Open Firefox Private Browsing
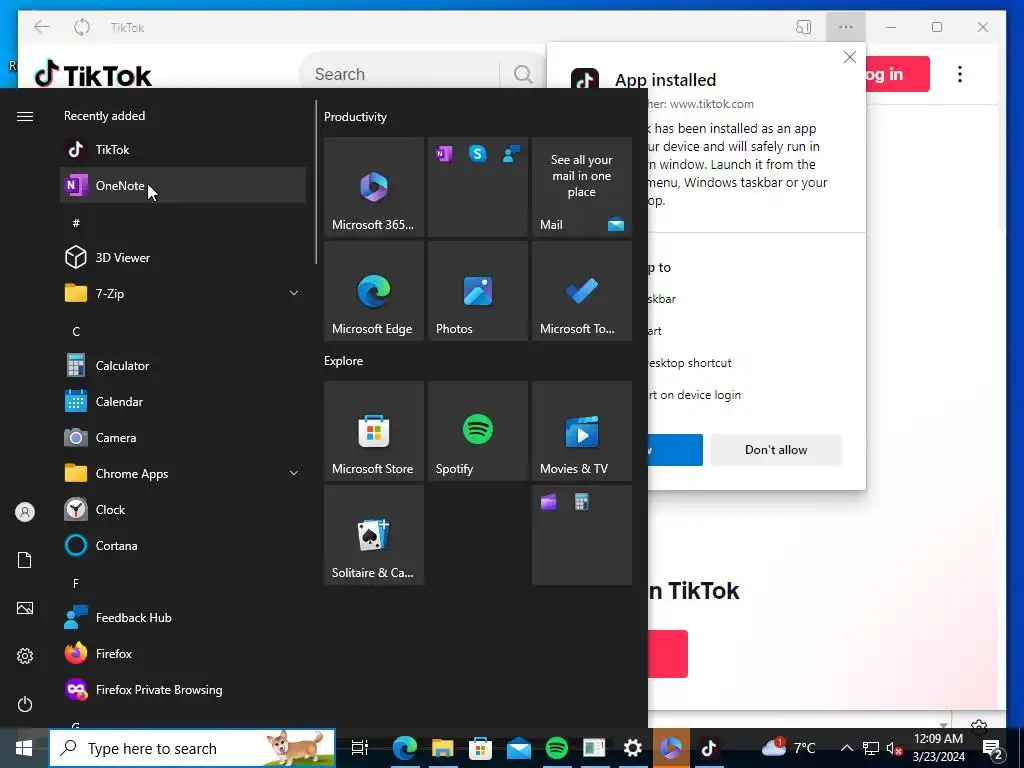 tap(183, 690)
